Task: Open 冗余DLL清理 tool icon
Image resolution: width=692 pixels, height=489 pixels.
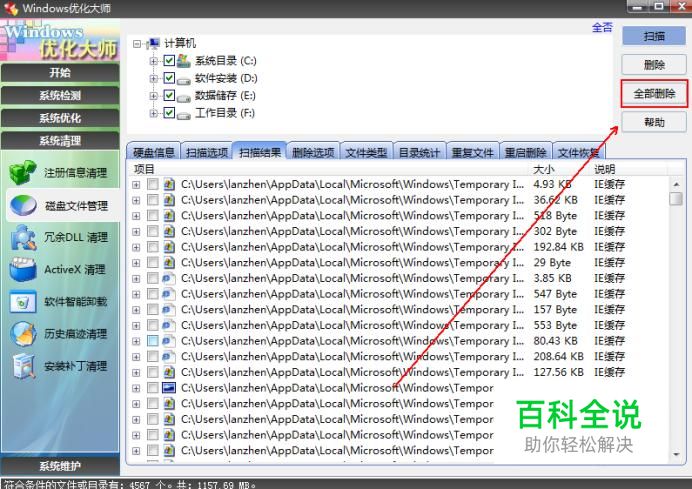Action: [x=23, y=237]
